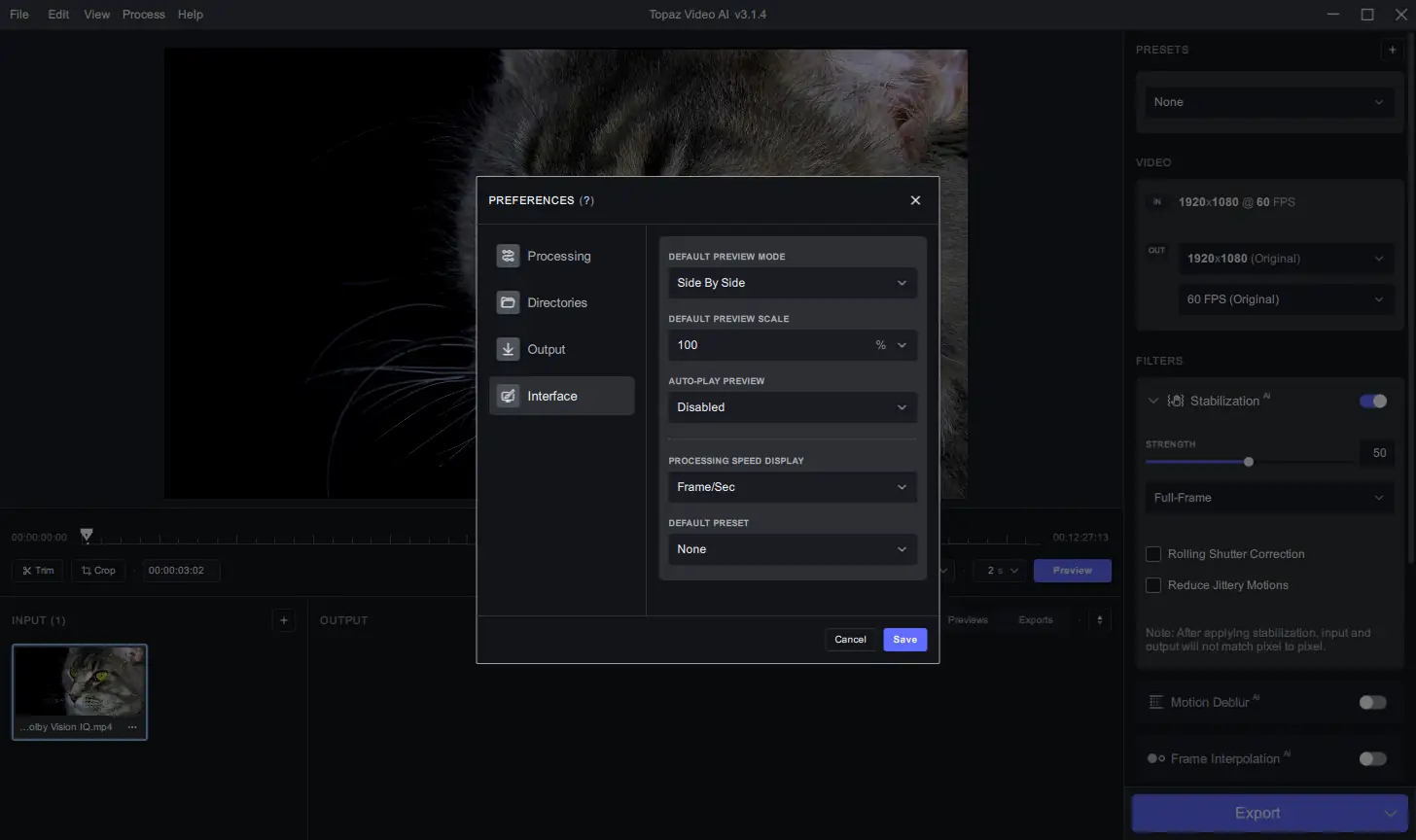
Task: Show the Previews list in Output
Action: pyautogui.click(x=968, y=620)
